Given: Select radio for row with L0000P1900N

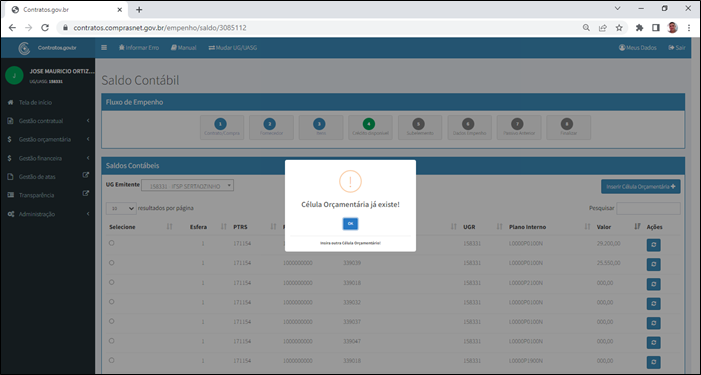Looking at the screenshot, I should coord(111,360).
